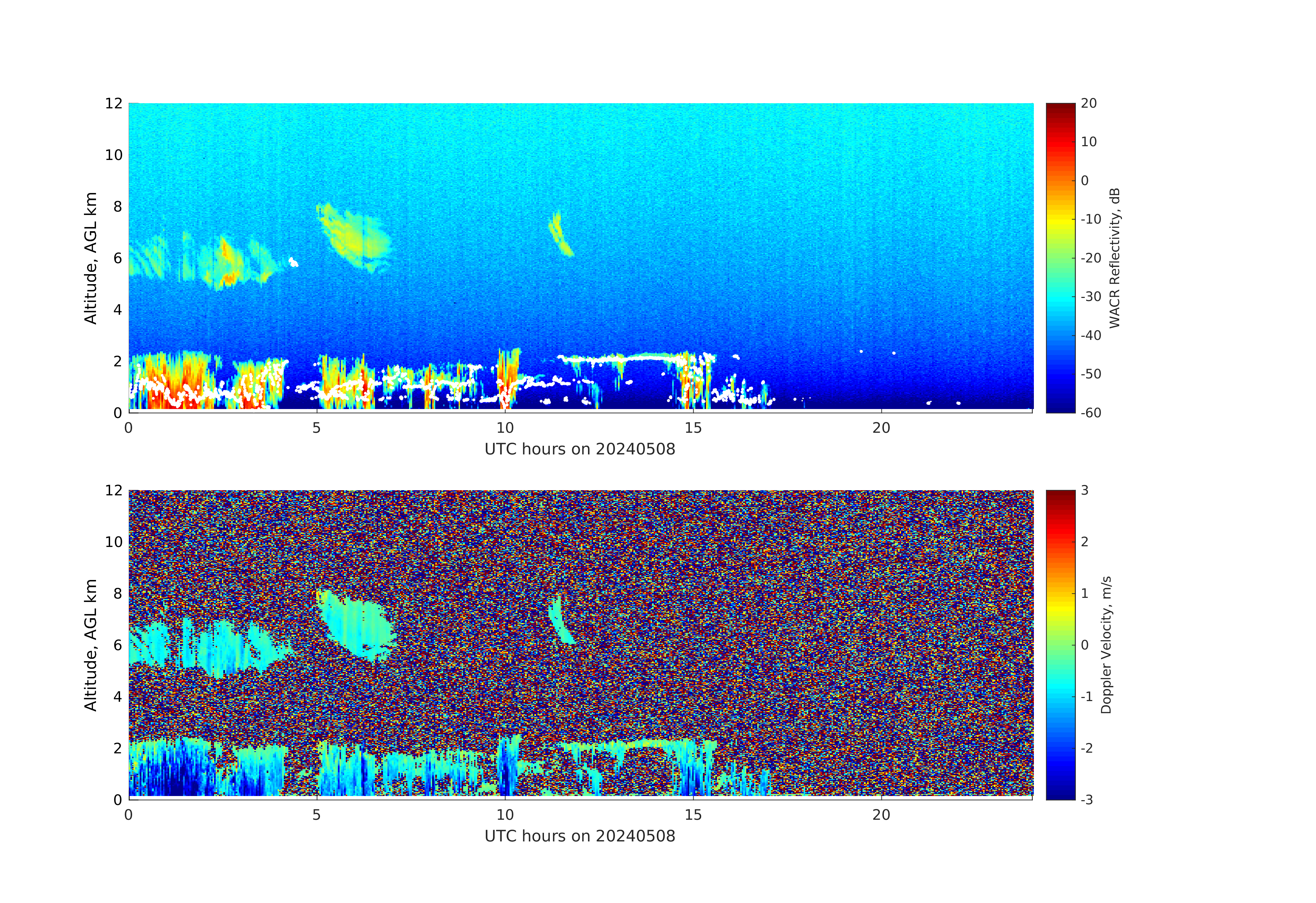Click the -3 tick label on the velocity colorbar
Screen dimensions: 1316x903
(x=1087, y=799)
